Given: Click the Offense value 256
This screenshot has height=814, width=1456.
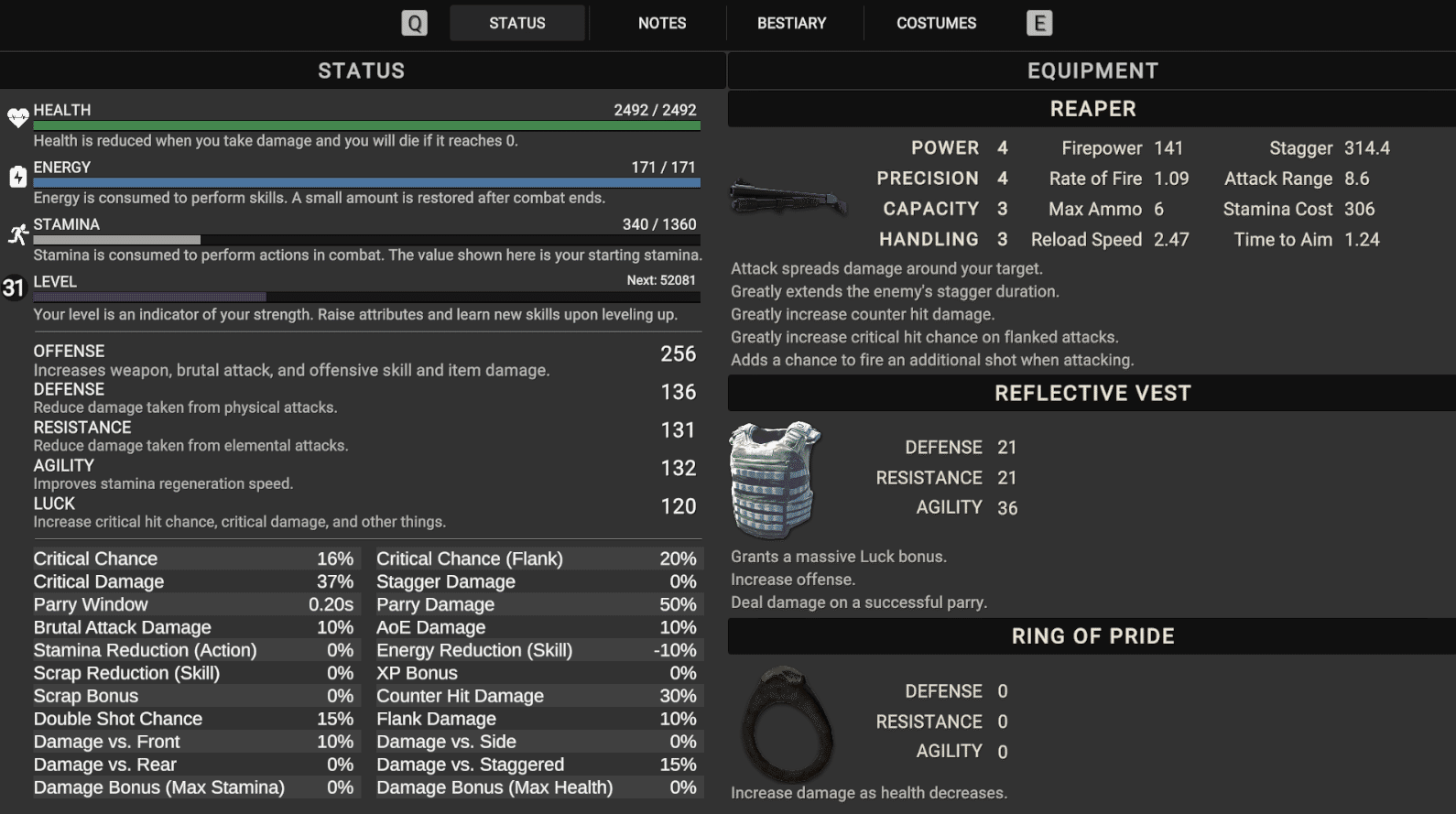Looking at the screenshot, I should (x=679, y=354).
